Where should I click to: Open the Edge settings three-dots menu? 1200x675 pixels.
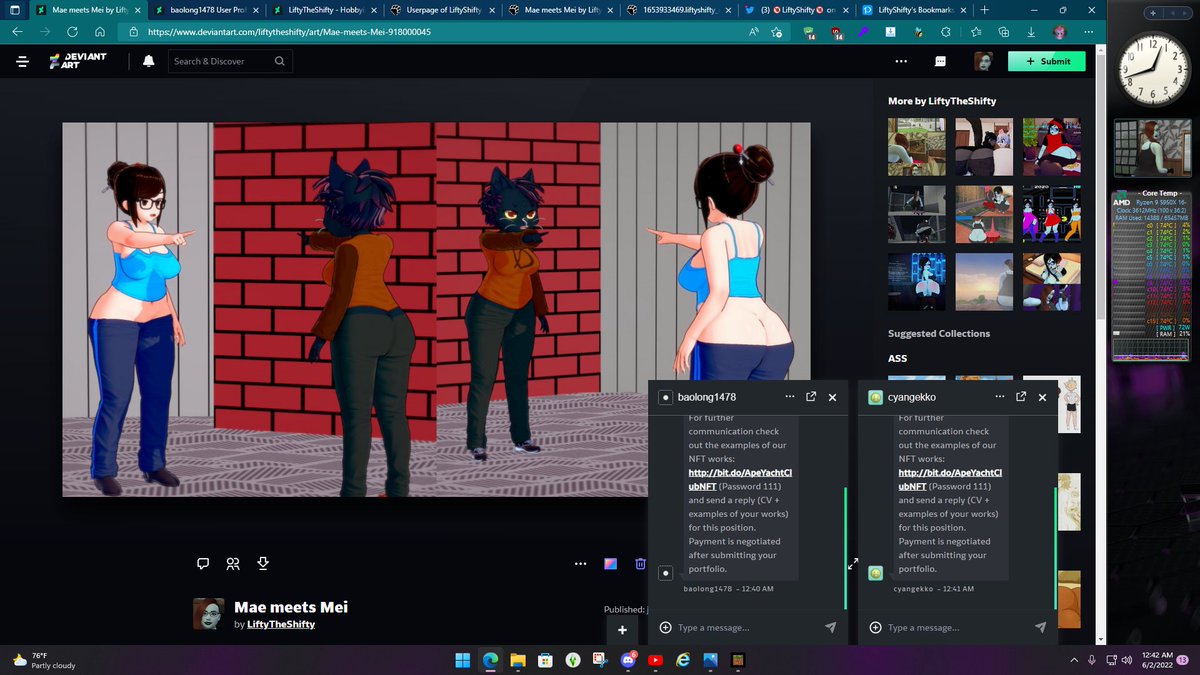(1087, 31)
